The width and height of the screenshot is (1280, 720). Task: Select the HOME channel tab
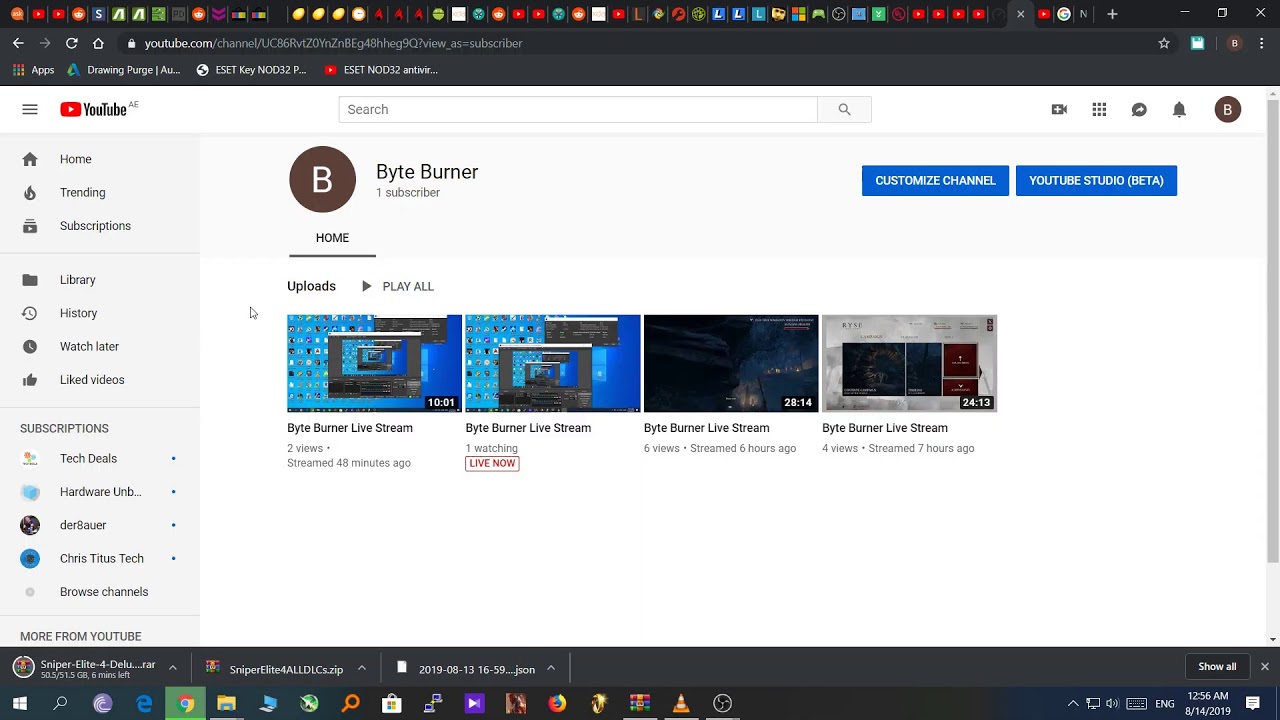(x=332, y=238)
